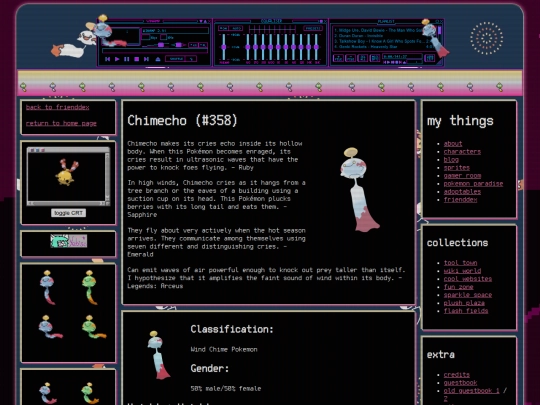Toggle the EQ window button in the player
The image size is (540, 405).
click(x=193, y=45)
